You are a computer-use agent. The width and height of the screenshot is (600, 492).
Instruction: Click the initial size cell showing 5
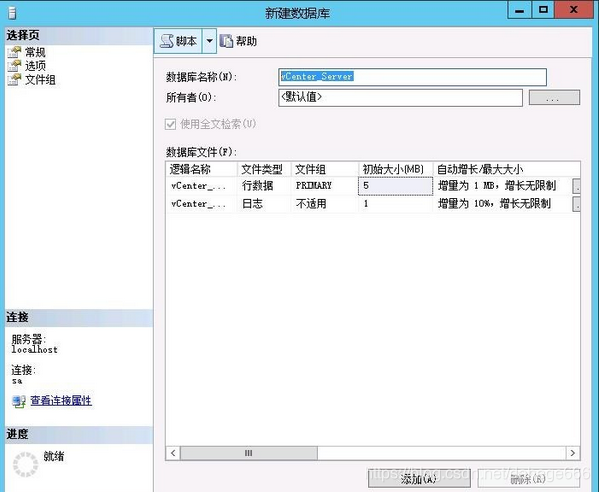pos(395,186)
